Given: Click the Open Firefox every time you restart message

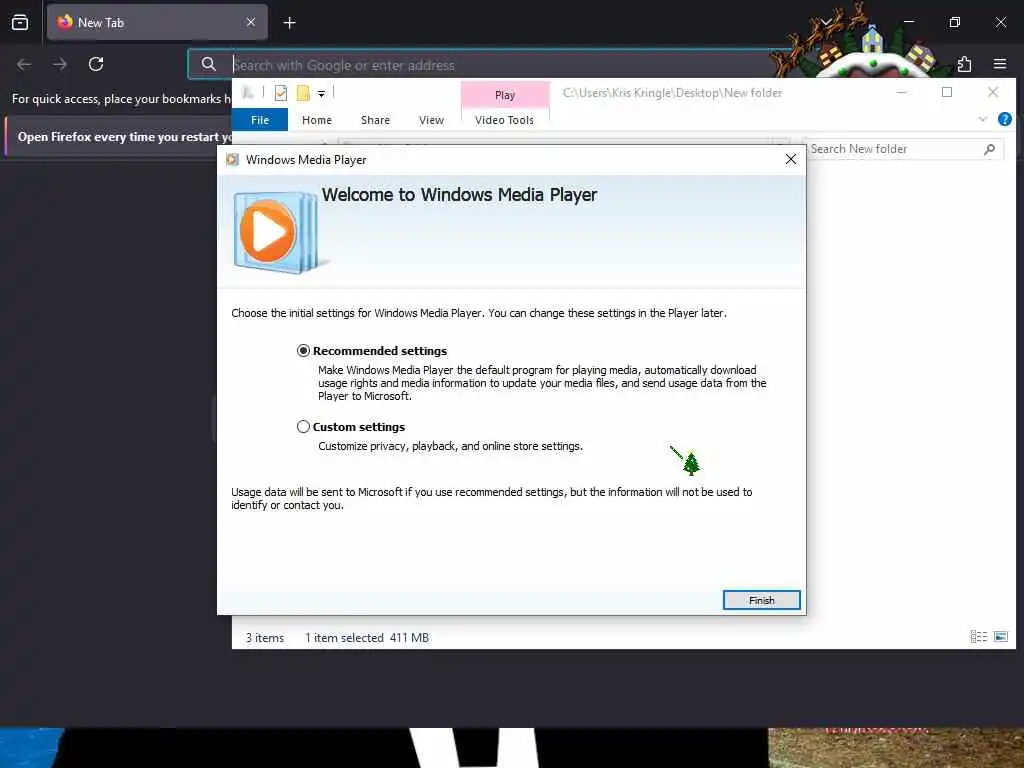Looking at the screenshot, I should point(125,136).
